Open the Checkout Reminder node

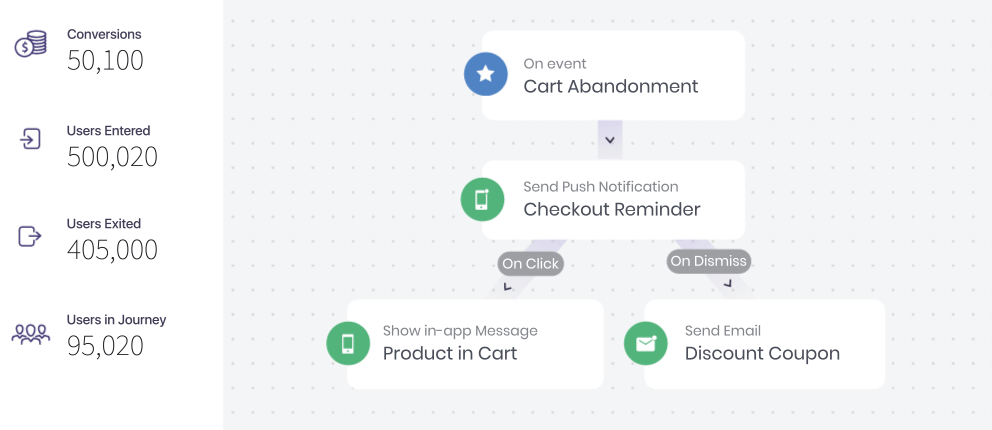coord(613,200)
